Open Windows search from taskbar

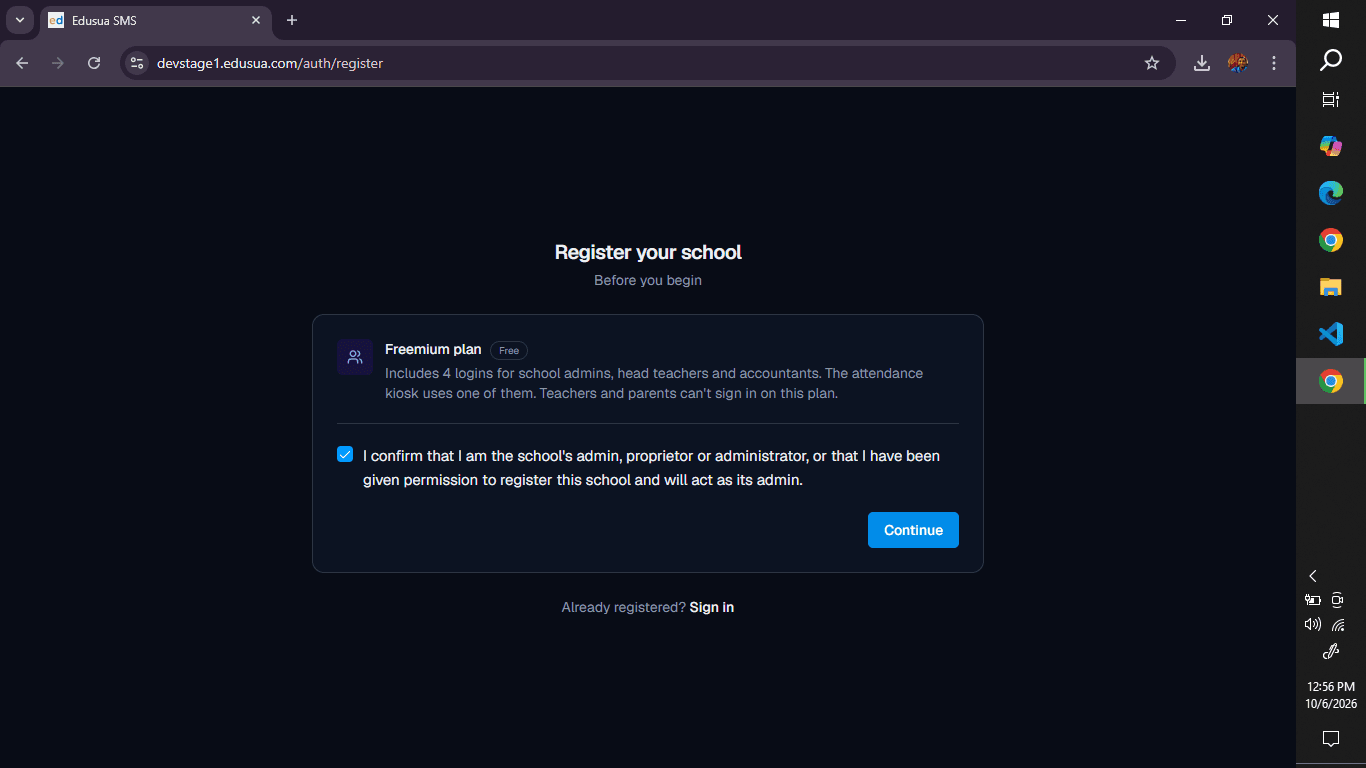1331,61
